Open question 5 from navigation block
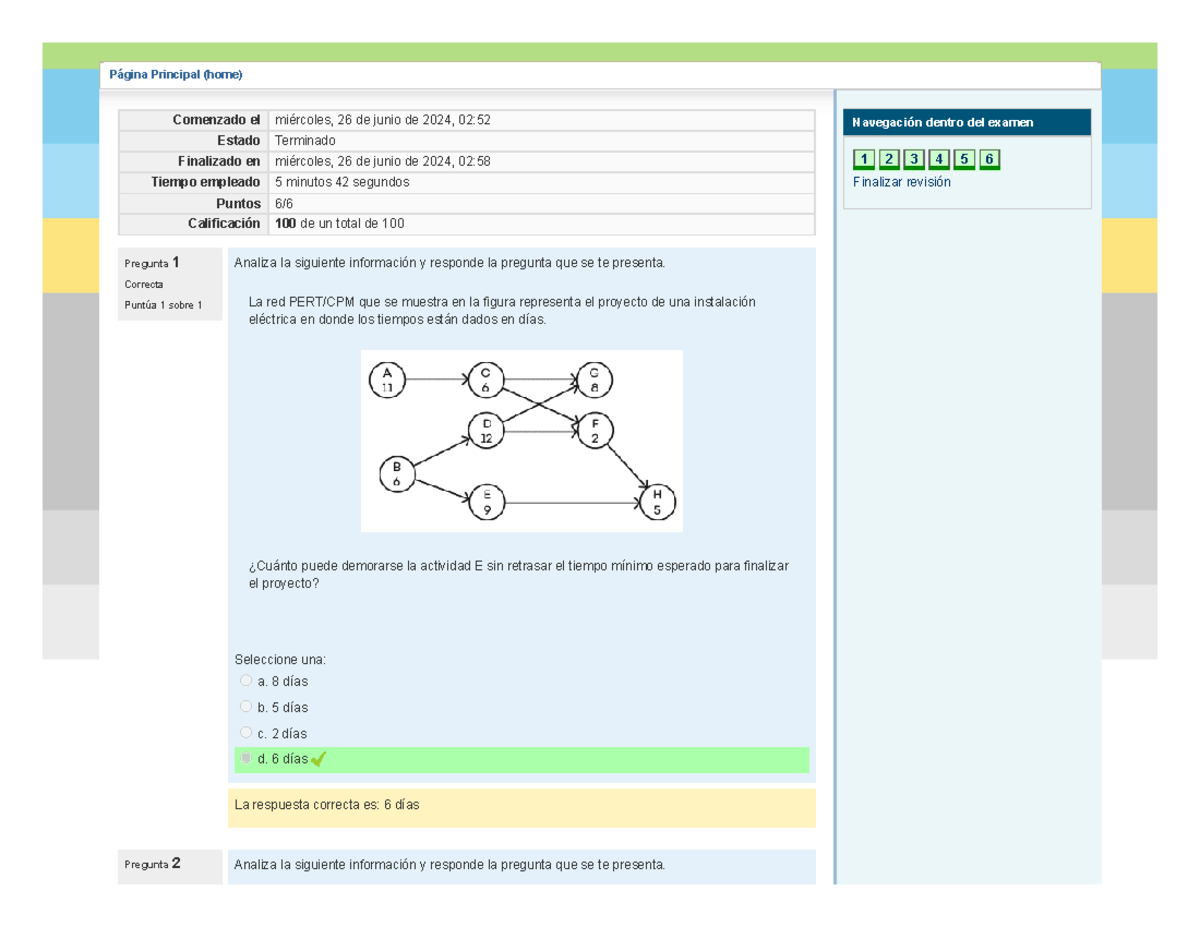The height and width of the screenshot is (927, 1200). (964, 159)
